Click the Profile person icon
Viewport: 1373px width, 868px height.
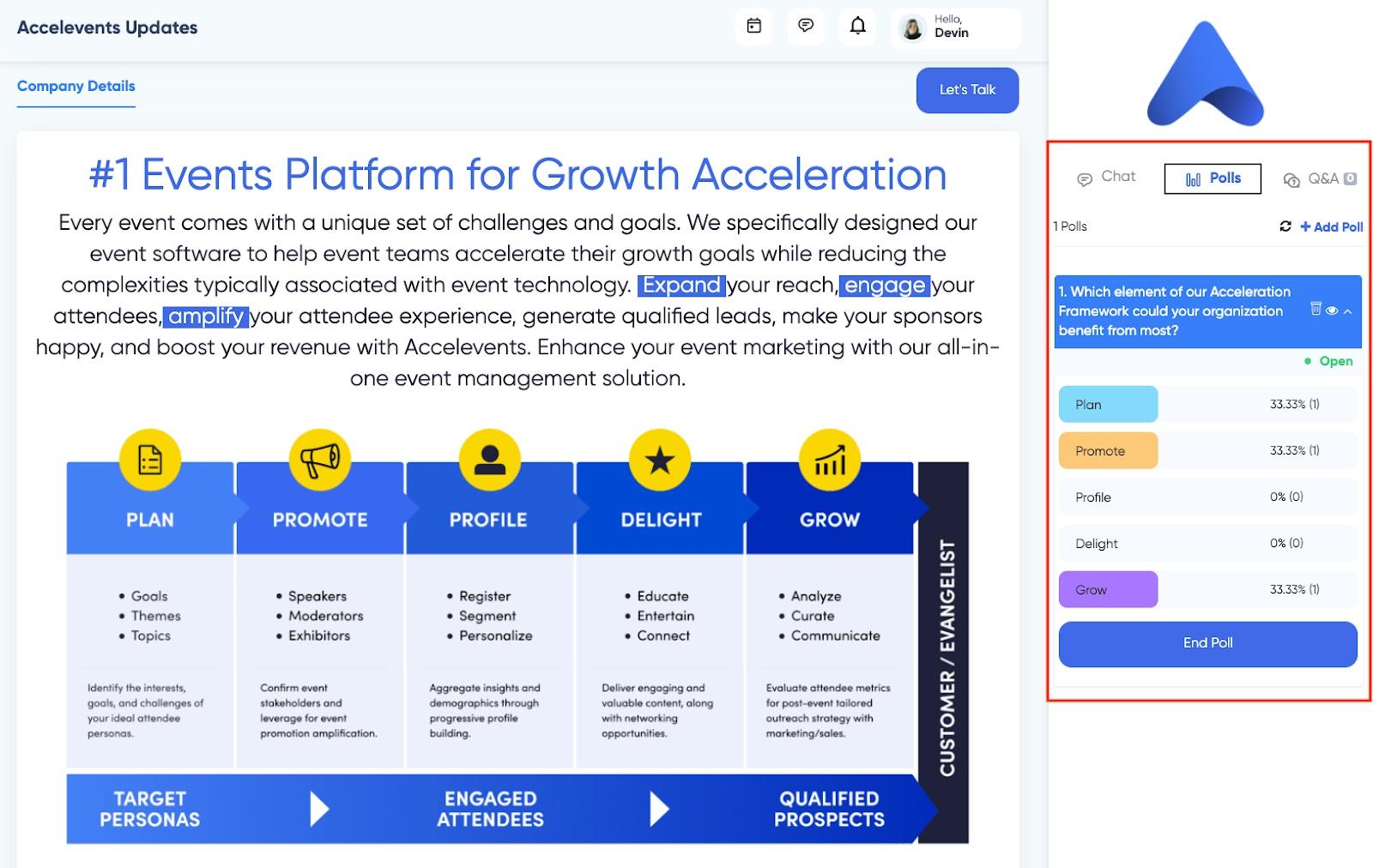pyautogui.click(x=489, y=460)
